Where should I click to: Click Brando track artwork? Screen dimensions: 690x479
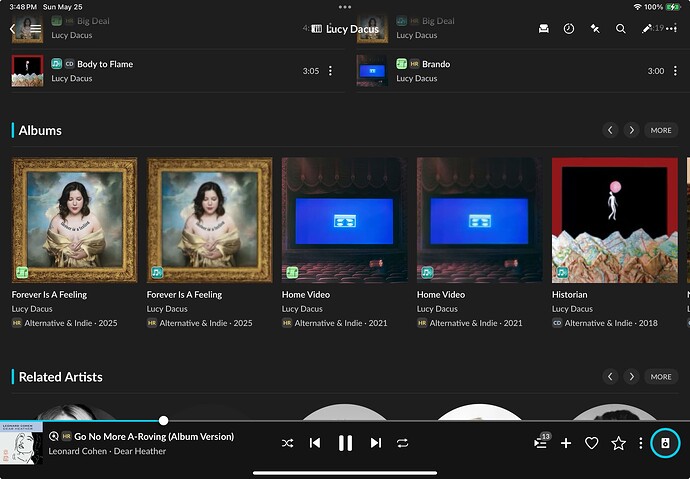pos(372,71)
